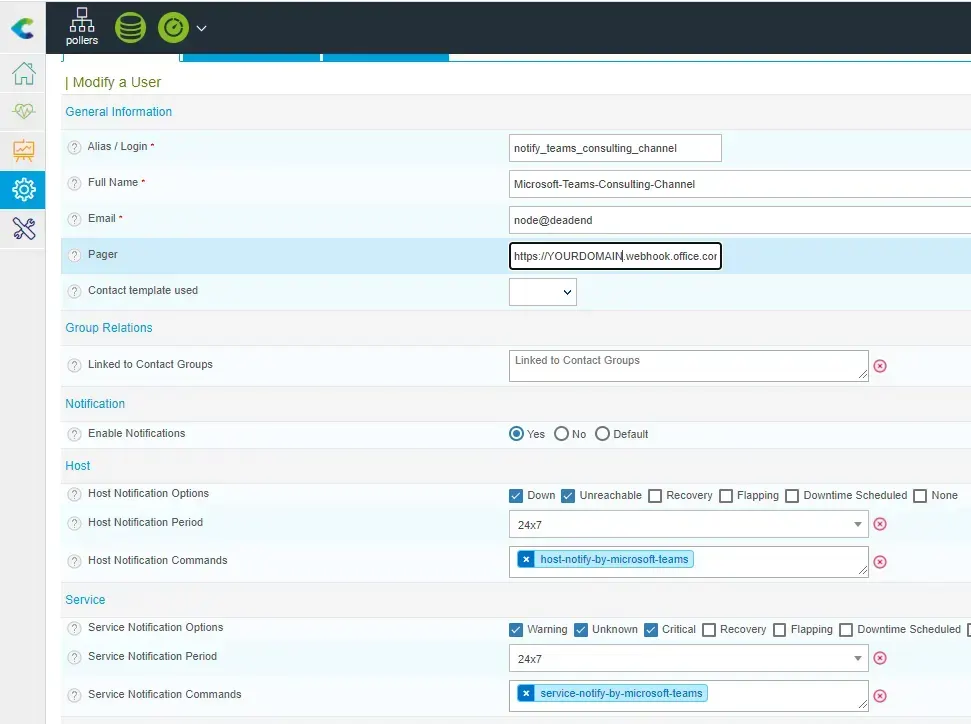971x724 pixels.
Task: Show help for Email field
Action: tap(74, 219)
